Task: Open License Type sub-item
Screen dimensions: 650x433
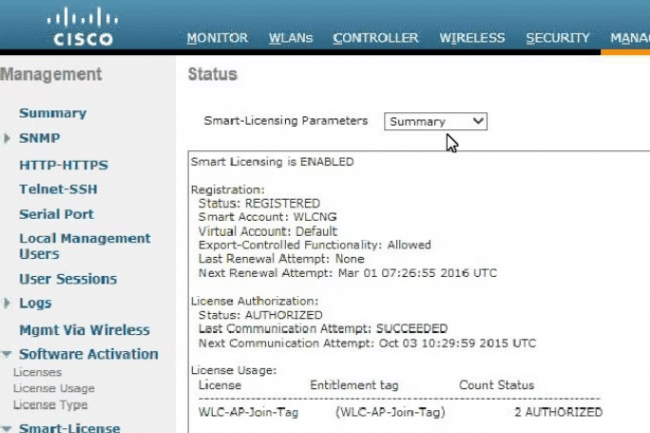Action: click(50, 404)
